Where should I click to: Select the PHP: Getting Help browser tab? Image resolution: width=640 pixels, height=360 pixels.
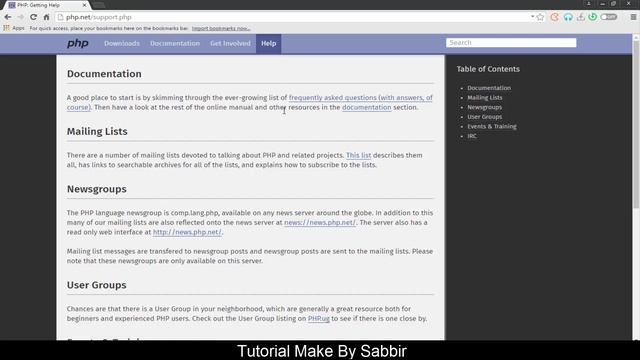click(46, 5)
